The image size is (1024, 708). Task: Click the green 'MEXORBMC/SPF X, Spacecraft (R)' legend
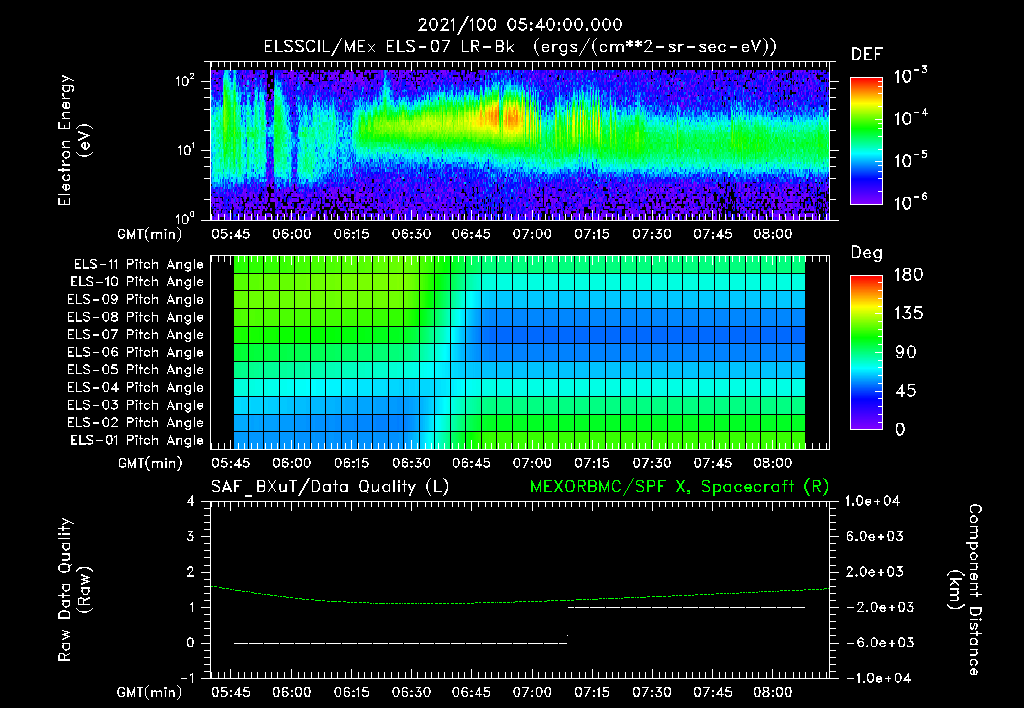679,487
